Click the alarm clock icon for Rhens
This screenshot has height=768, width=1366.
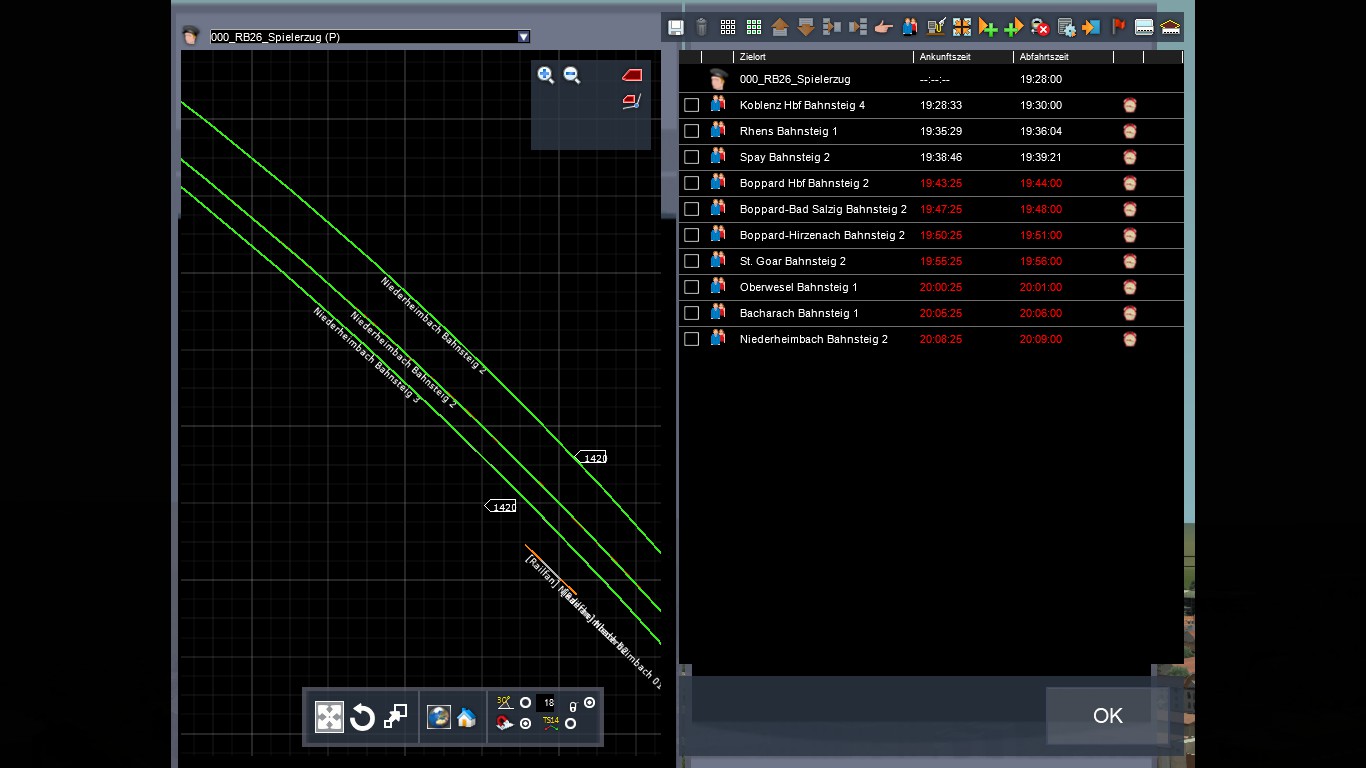1129,131
